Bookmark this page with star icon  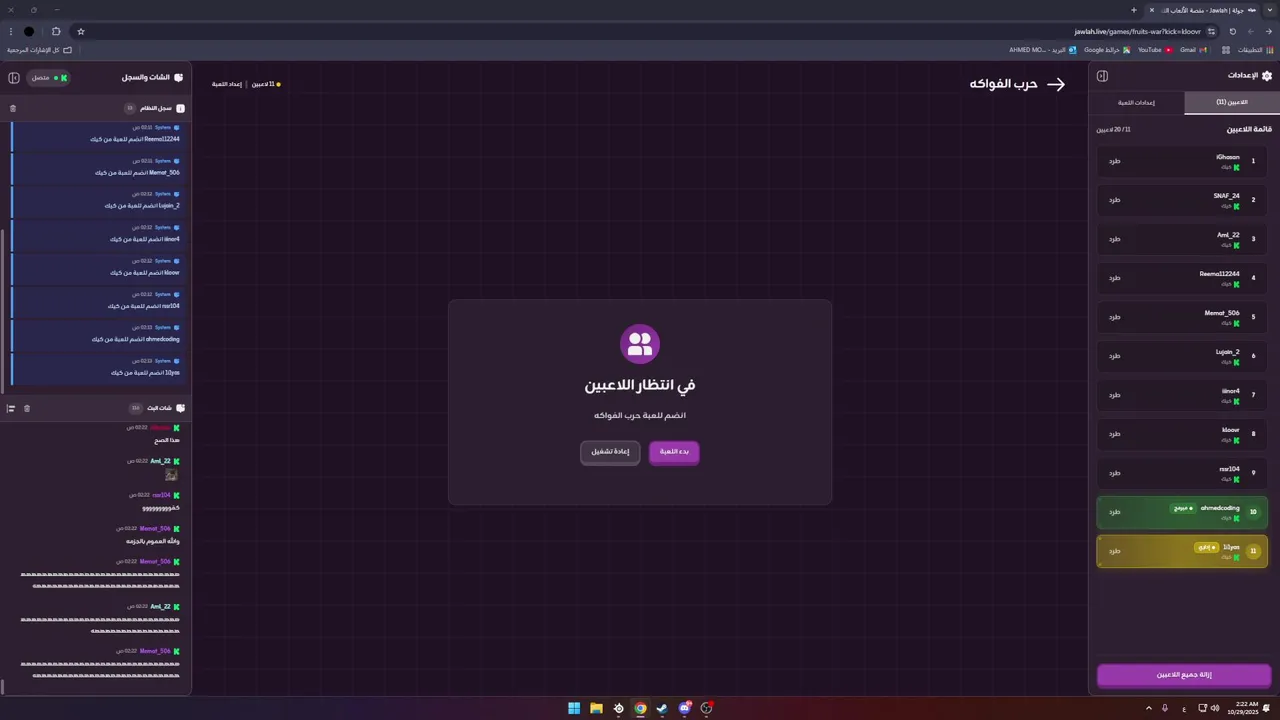tap(81, 31)
